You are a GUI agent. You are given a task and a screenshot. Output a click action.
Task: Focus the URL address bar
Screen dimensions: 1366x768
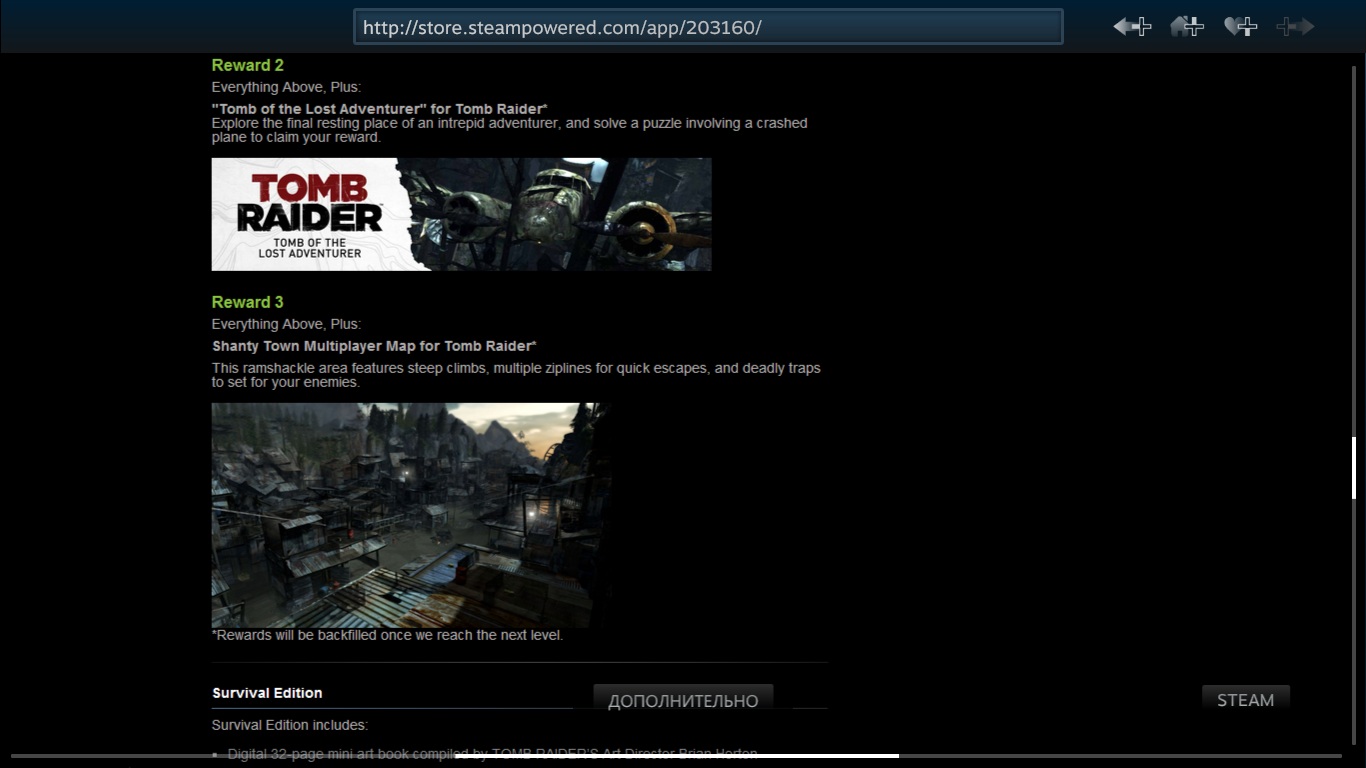(708, 27)
